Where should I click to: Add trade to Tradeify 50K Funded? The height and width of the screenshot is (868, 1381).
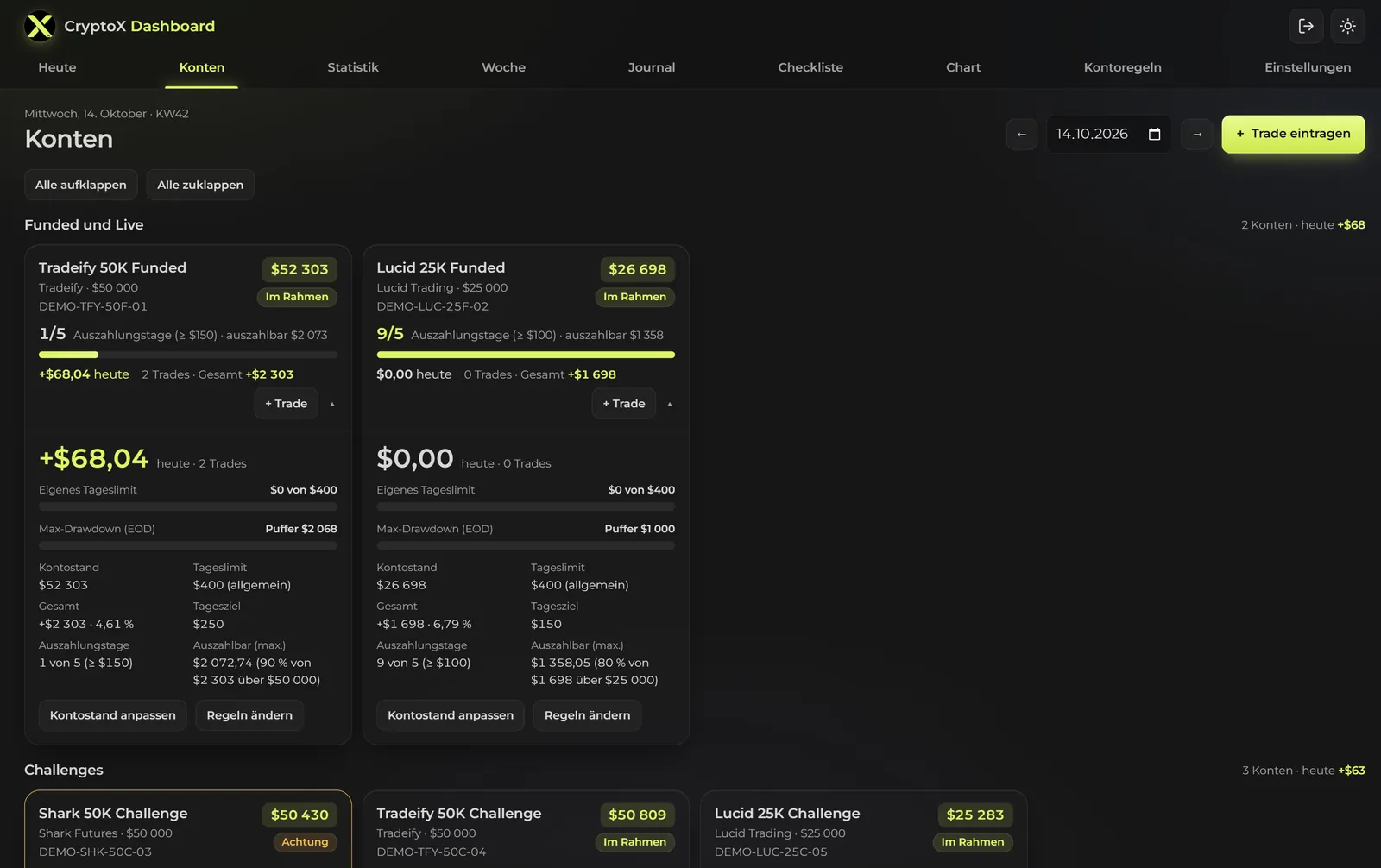pyautogui.click(x=286, y=404)
